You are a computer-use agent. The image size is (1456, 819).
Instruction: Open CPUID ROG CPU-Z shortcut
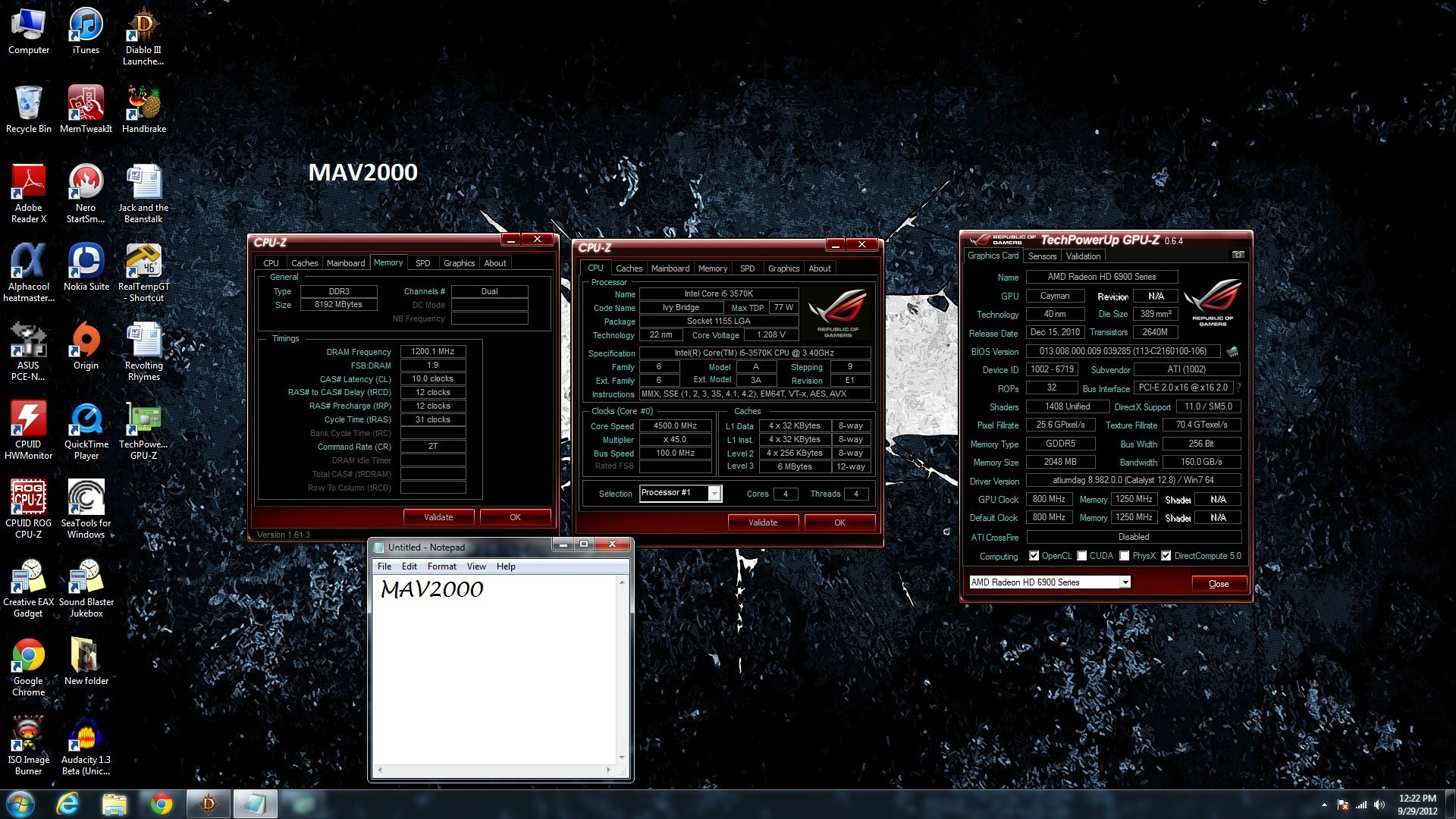coord(29,510)
